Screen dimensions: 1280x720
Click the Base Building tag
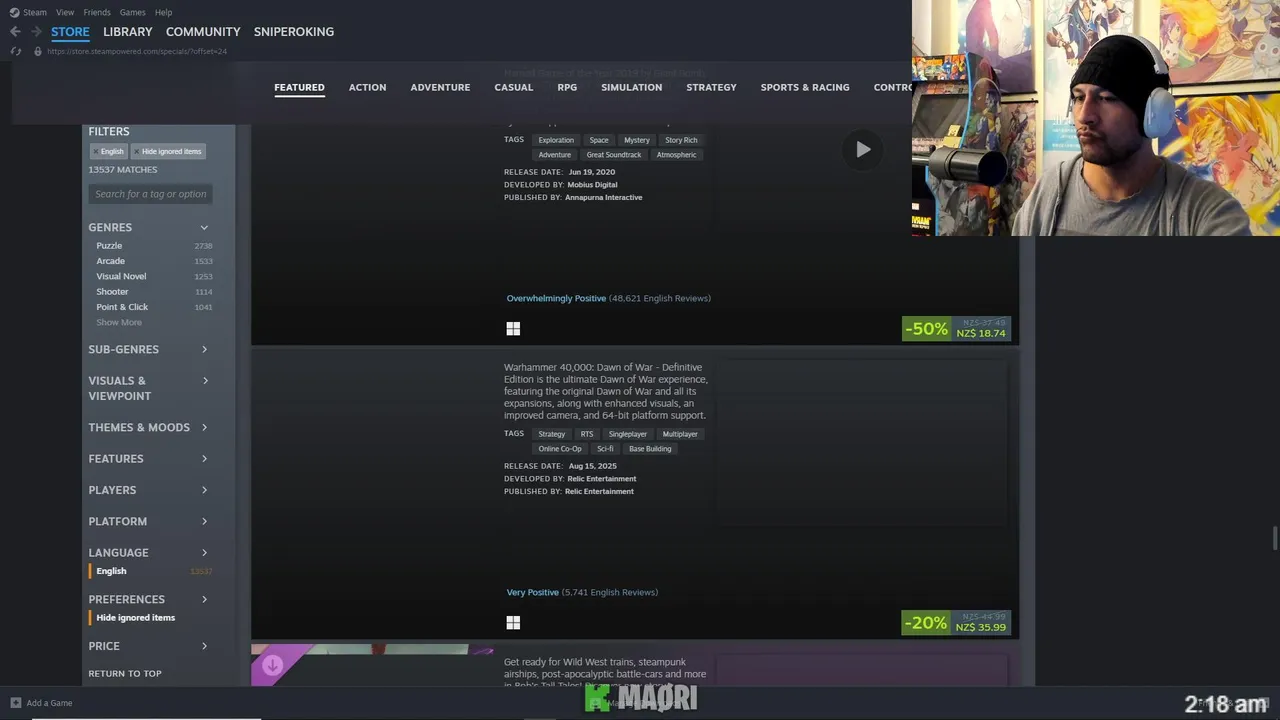point(650,449)
